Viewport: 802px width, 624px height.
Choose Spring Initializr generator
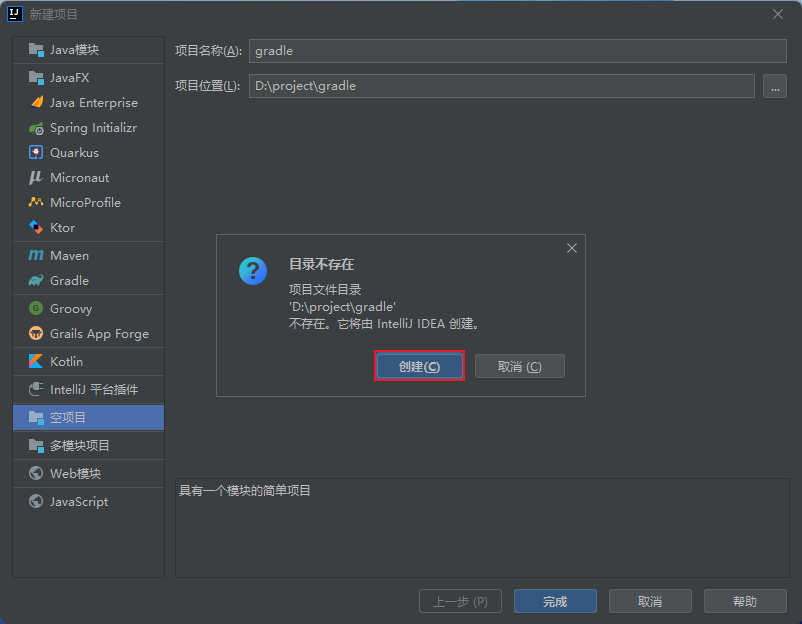click(88, 128)
